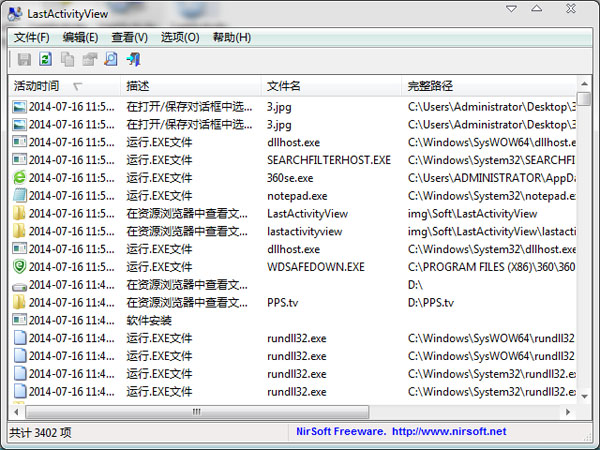Open the 帮助(H) menu
The image size is (600, 450).
pyautogui.click(x=232, y=38)
